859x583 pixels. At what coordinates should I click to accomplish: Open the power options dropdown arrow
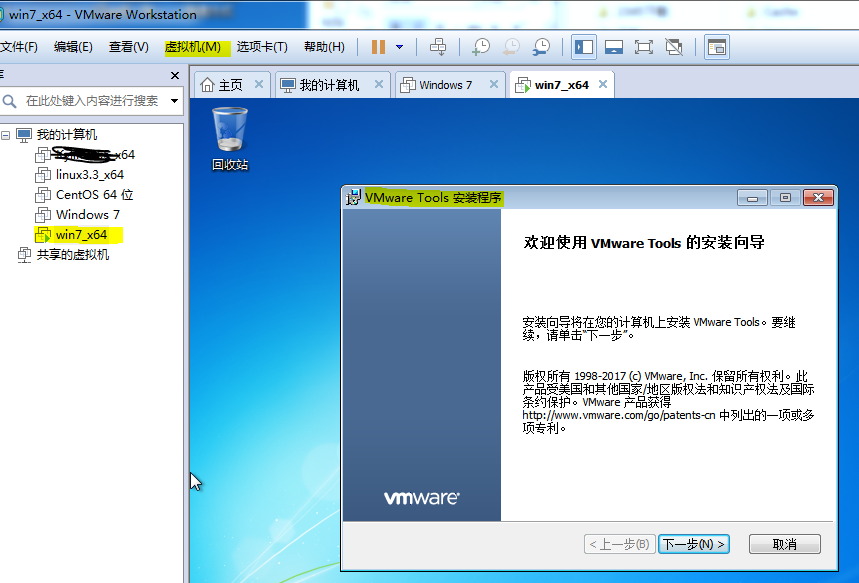399,47
